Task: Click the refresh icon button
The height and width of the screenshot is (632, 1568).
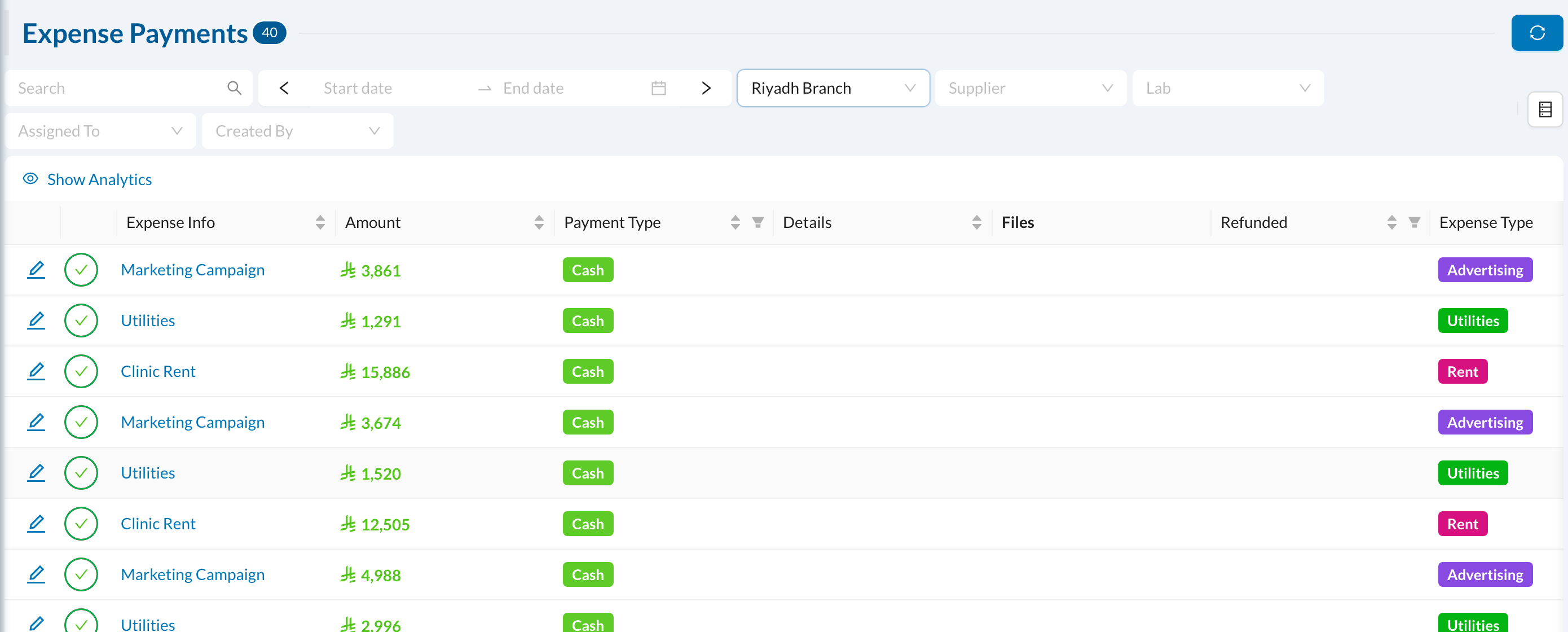Action: click(x=1536, y=33)
